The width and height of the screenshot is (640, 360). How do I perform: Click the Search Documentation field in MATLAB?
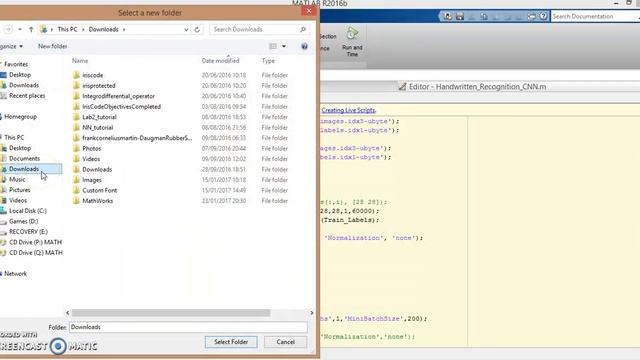(x=595, y=16)
